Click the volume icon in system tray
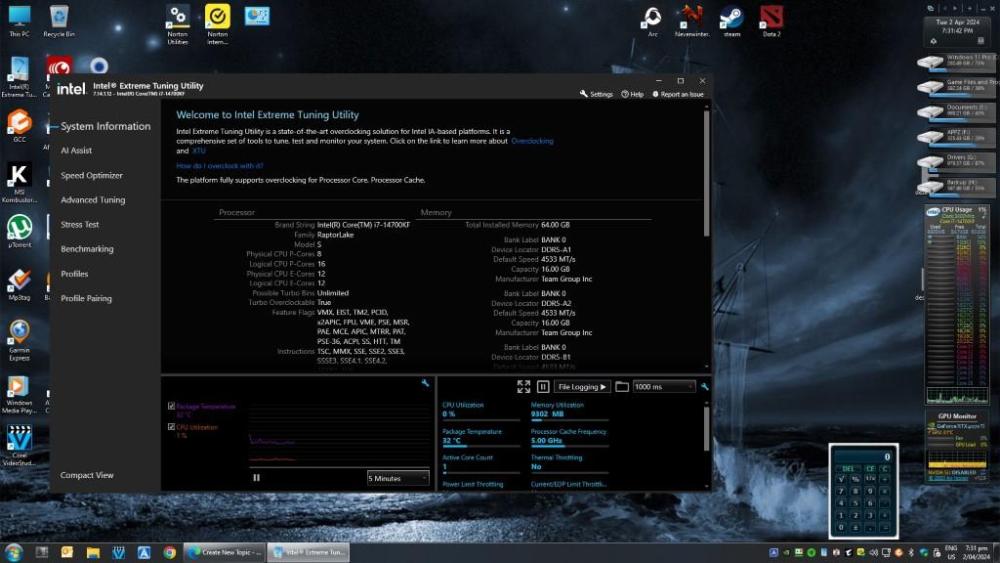The height and width of the screenshot is (563, 1000). pyautogui.click(x=873, y=552)
